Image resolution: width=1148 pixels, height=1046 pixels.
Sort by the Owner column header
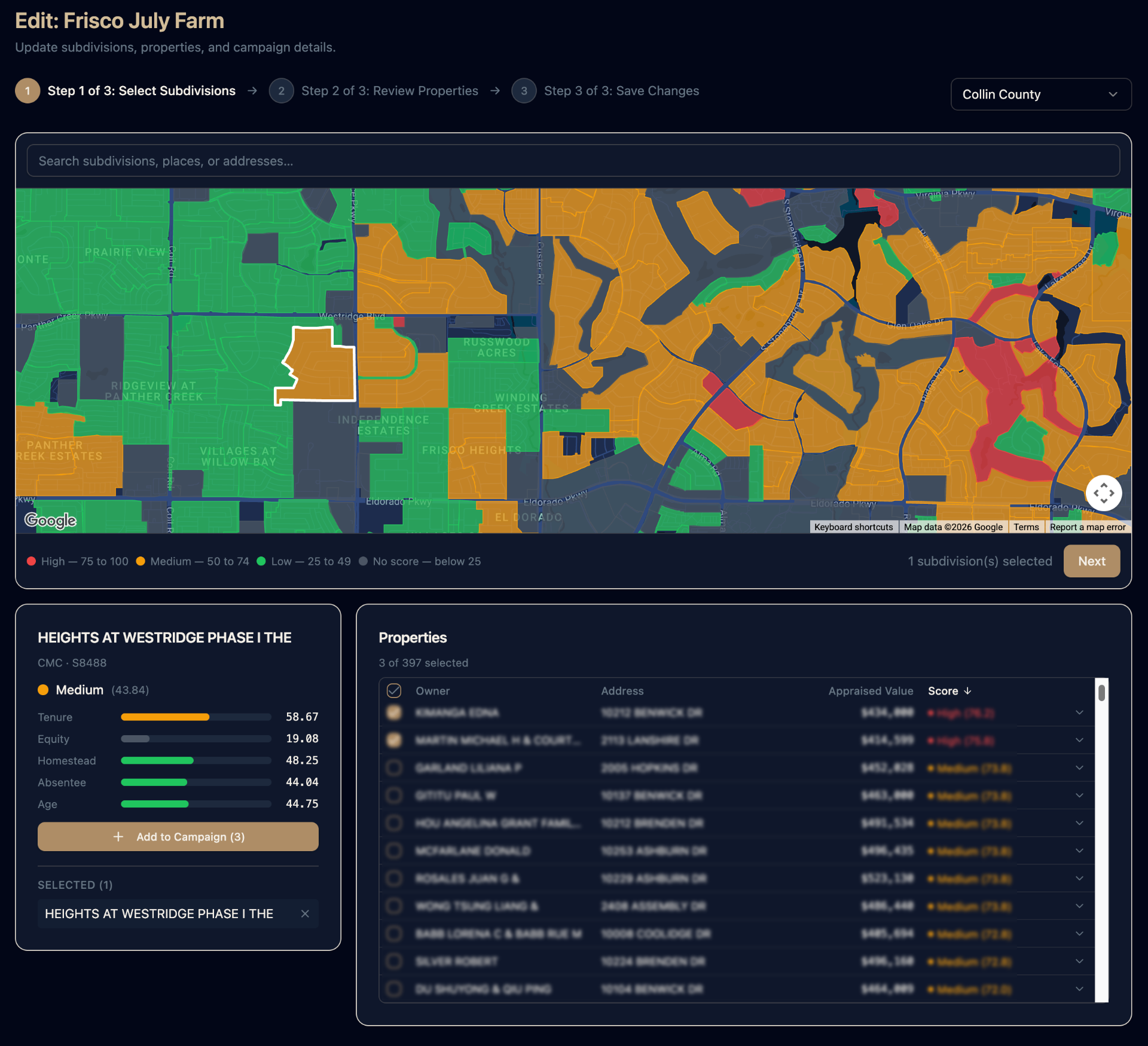tap(432, 691)
